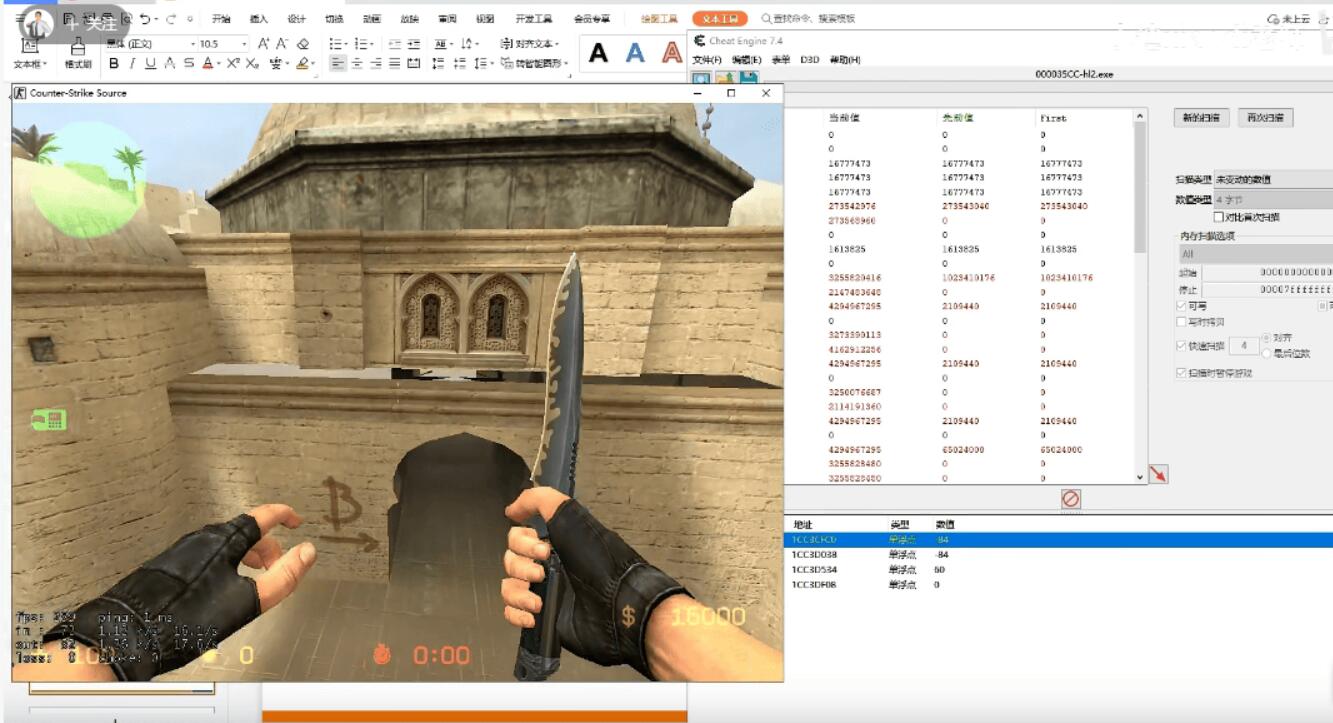Align text right in WPS ribbon

[x=376, y=63]
